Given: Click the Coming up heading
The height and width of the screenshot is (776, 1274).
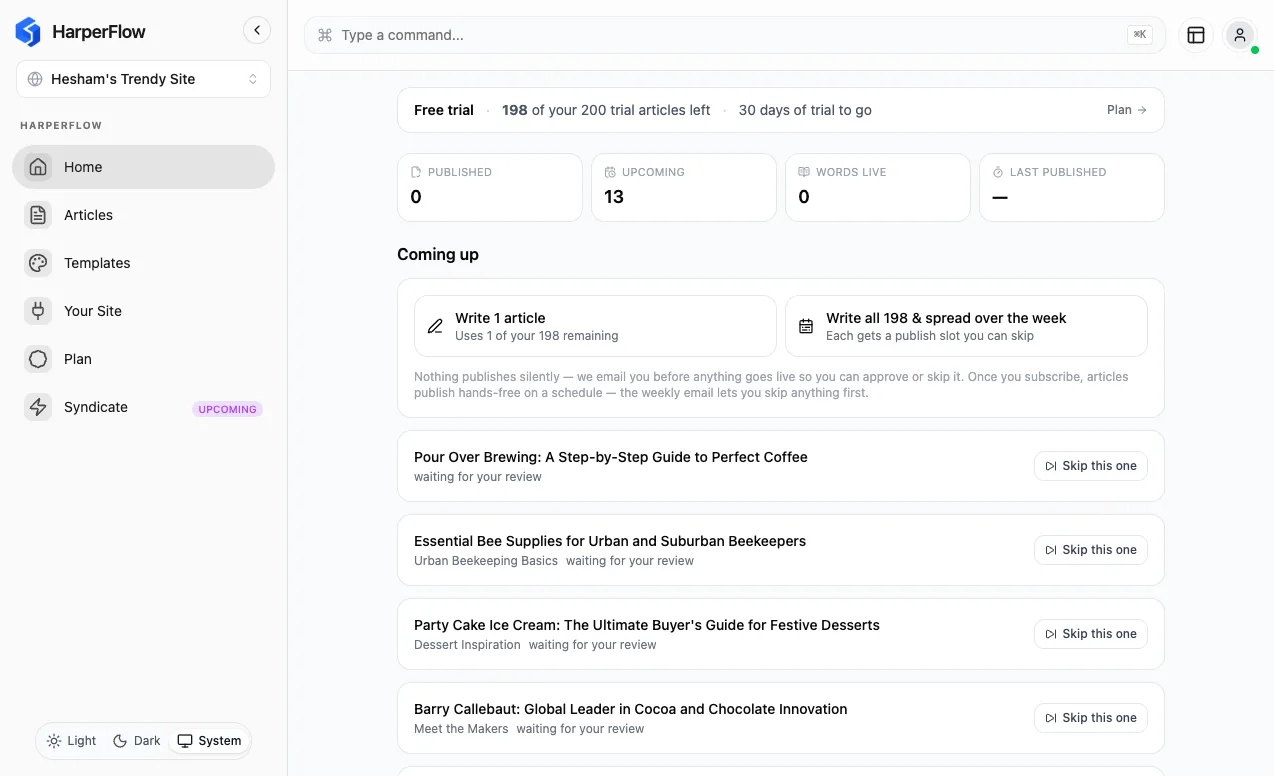Looking at the screenshot, I should click(438, 254).
